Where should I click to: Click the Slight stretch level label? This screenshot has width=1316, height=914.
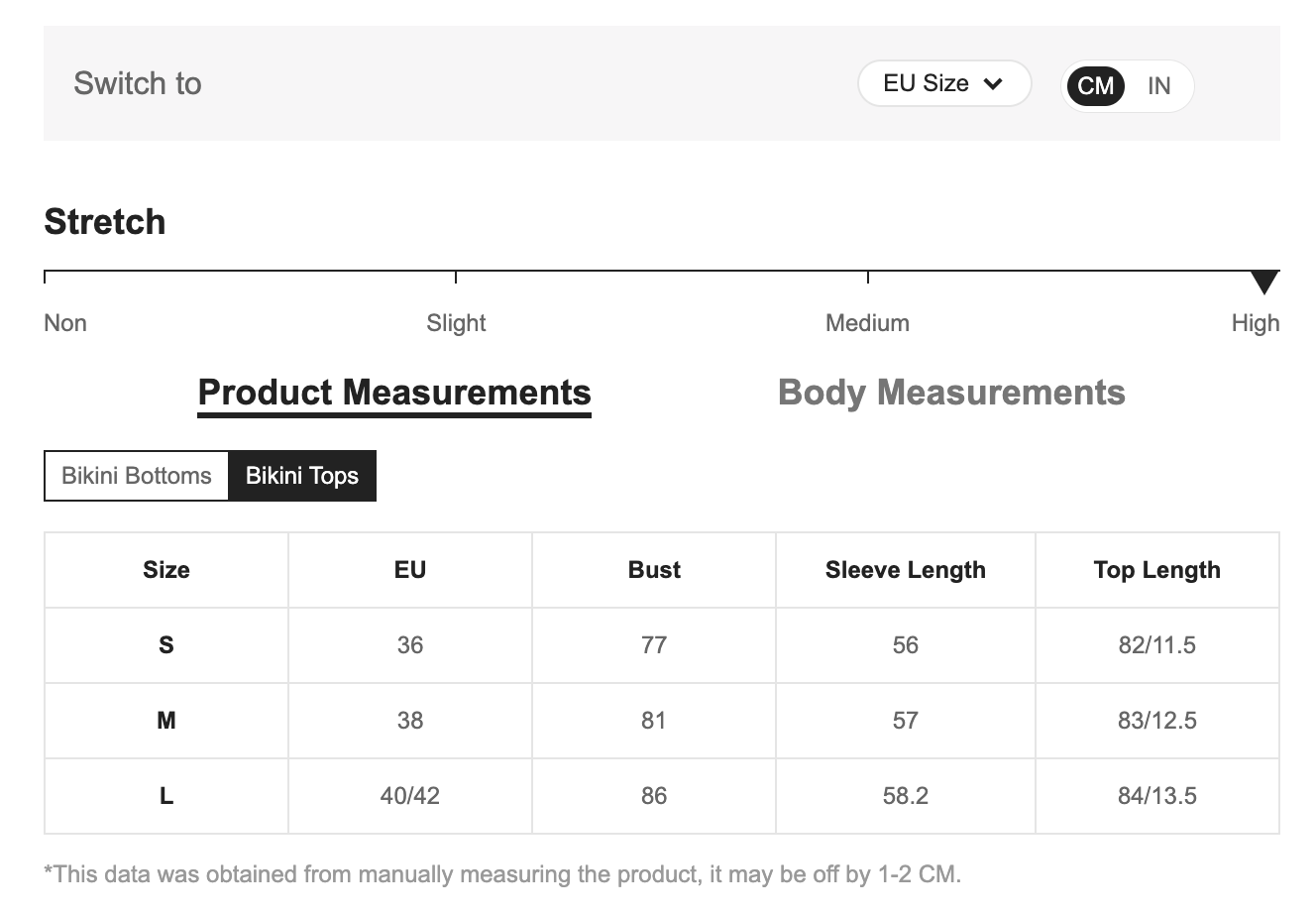456,323
